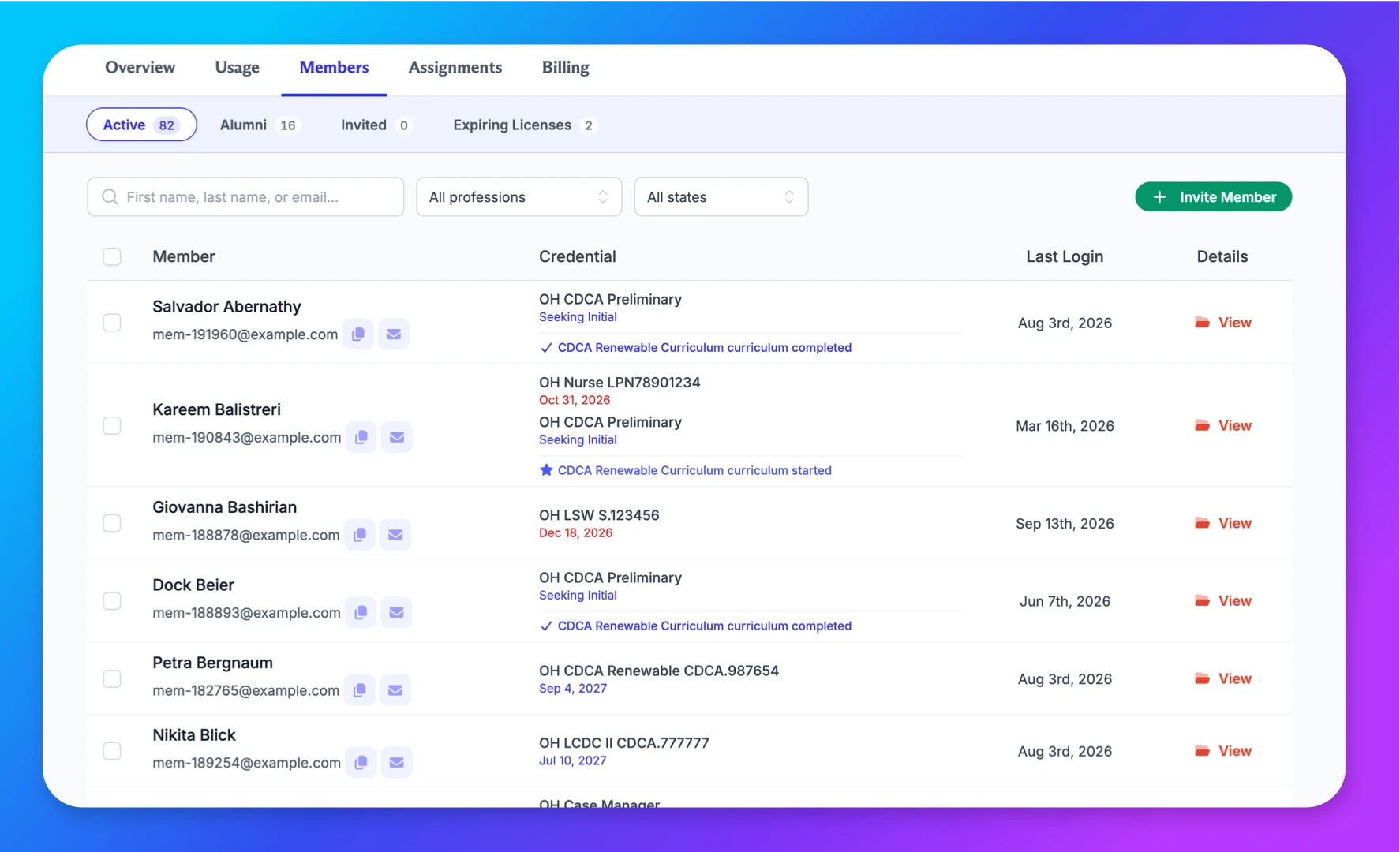Viewport: 1400px width, 852px height.
Task: View details for Salvador Abernathy
Action: click(1223, 323)
